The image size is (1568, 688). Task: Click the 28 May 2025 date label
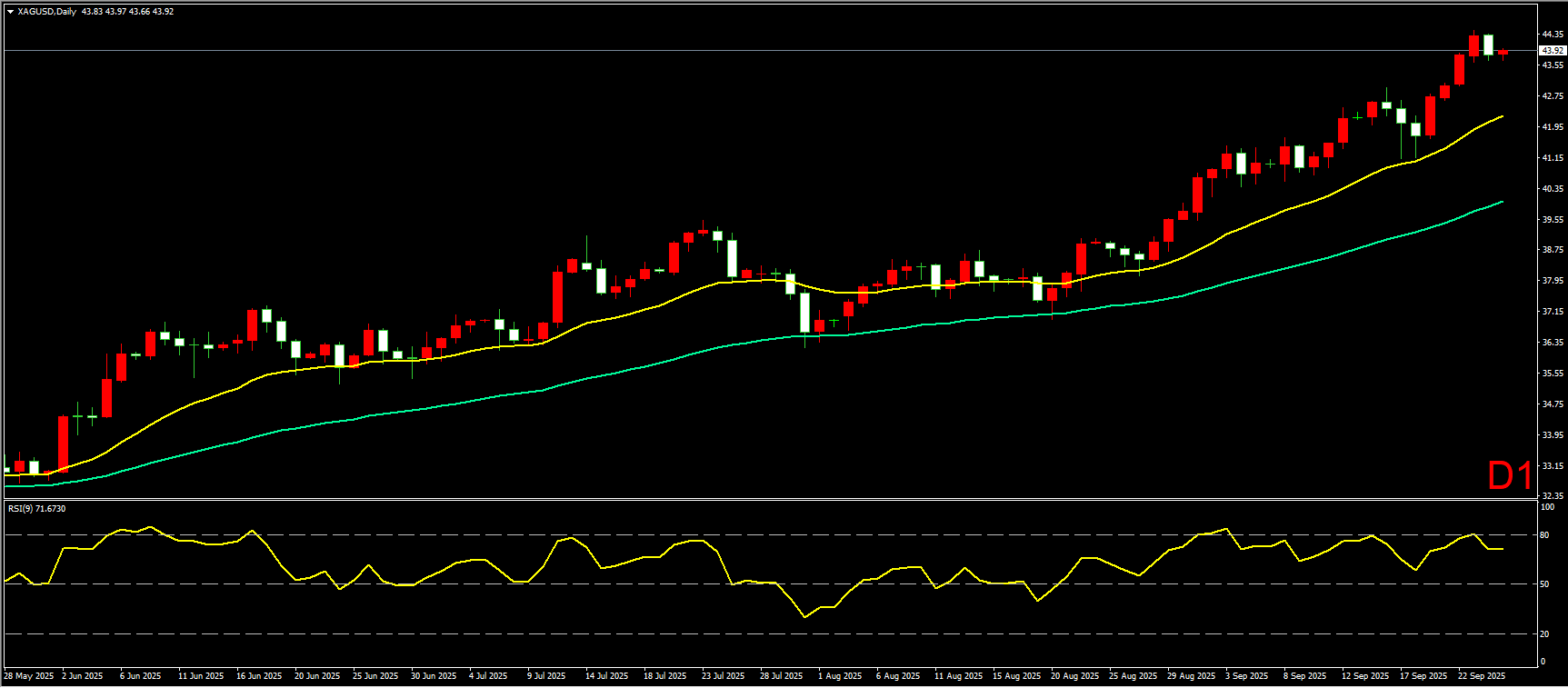(x=29, y=676)
